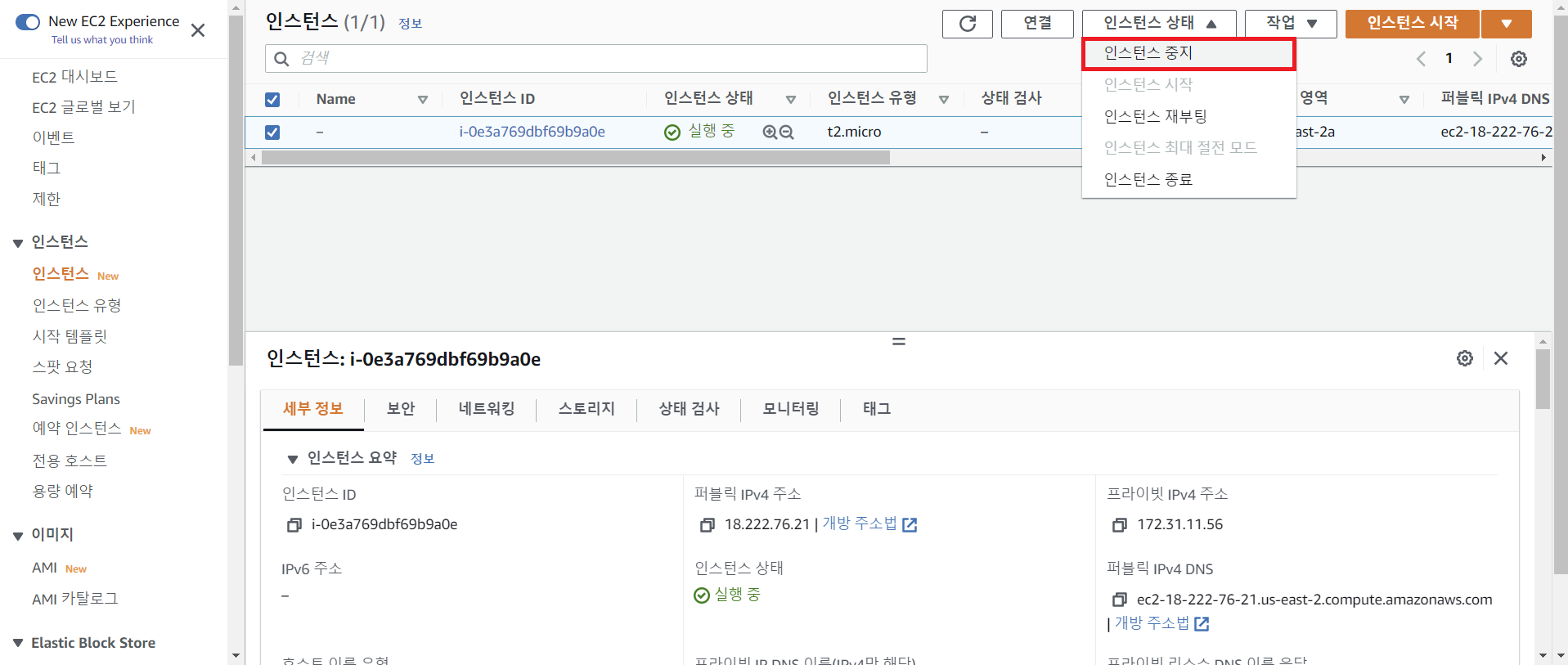Go to next page of instances
The height and width of the screenshot is (665, 1568).
click(1477, 59)
